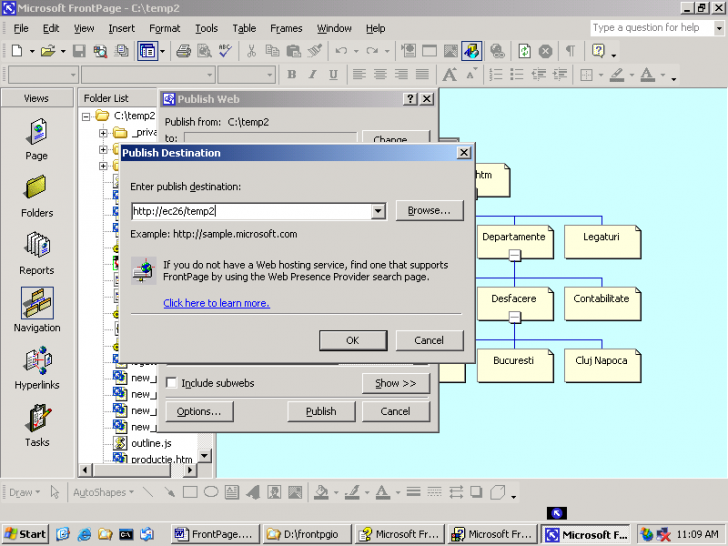Image resolution: width=728 pixels, height=546 pixels.
Task: Open the publish destination dropdown list
Action: click(x=378, y=211)
